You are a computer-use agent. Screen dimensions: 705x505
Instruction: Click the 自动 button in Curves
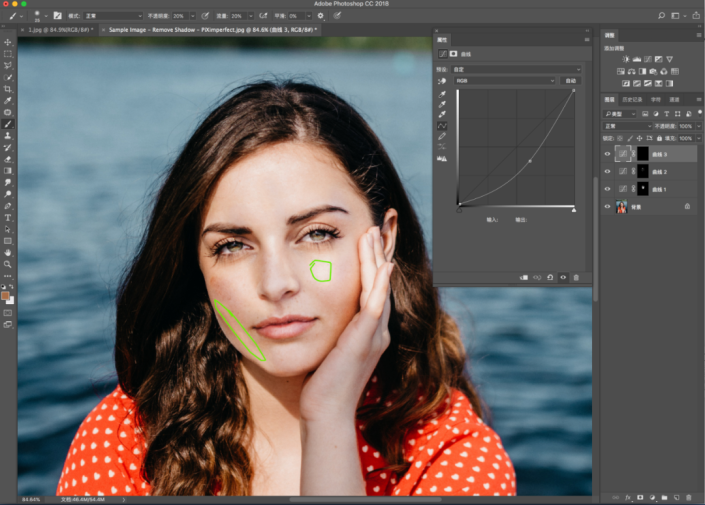click(571, 80)
